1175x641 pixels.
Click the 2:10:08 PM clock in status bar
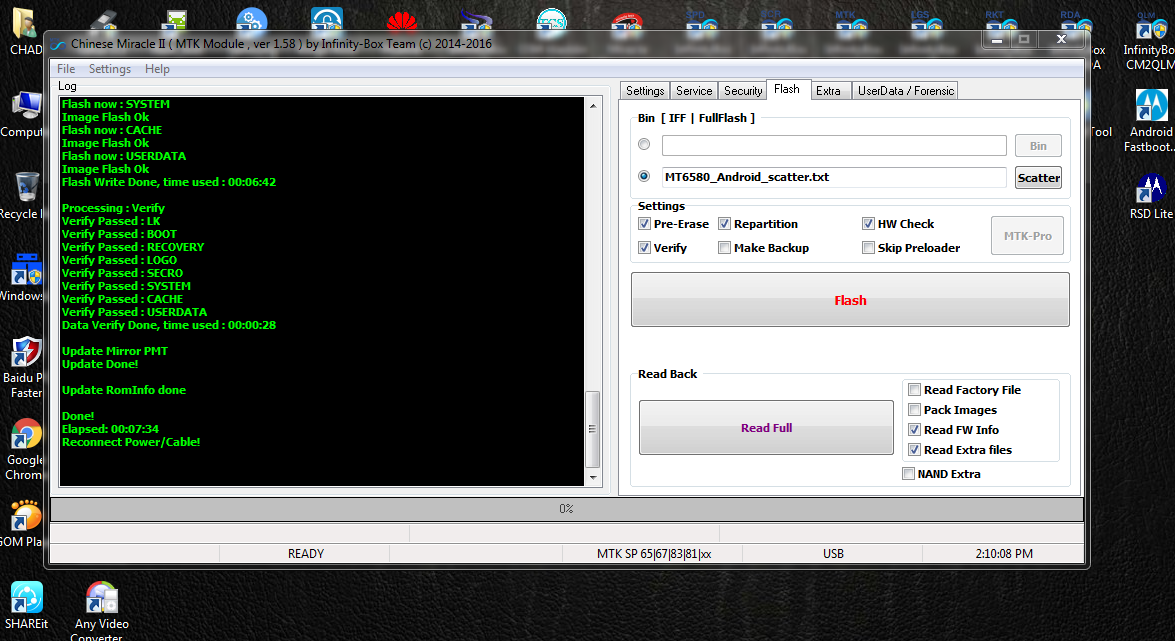[1004, 553]
